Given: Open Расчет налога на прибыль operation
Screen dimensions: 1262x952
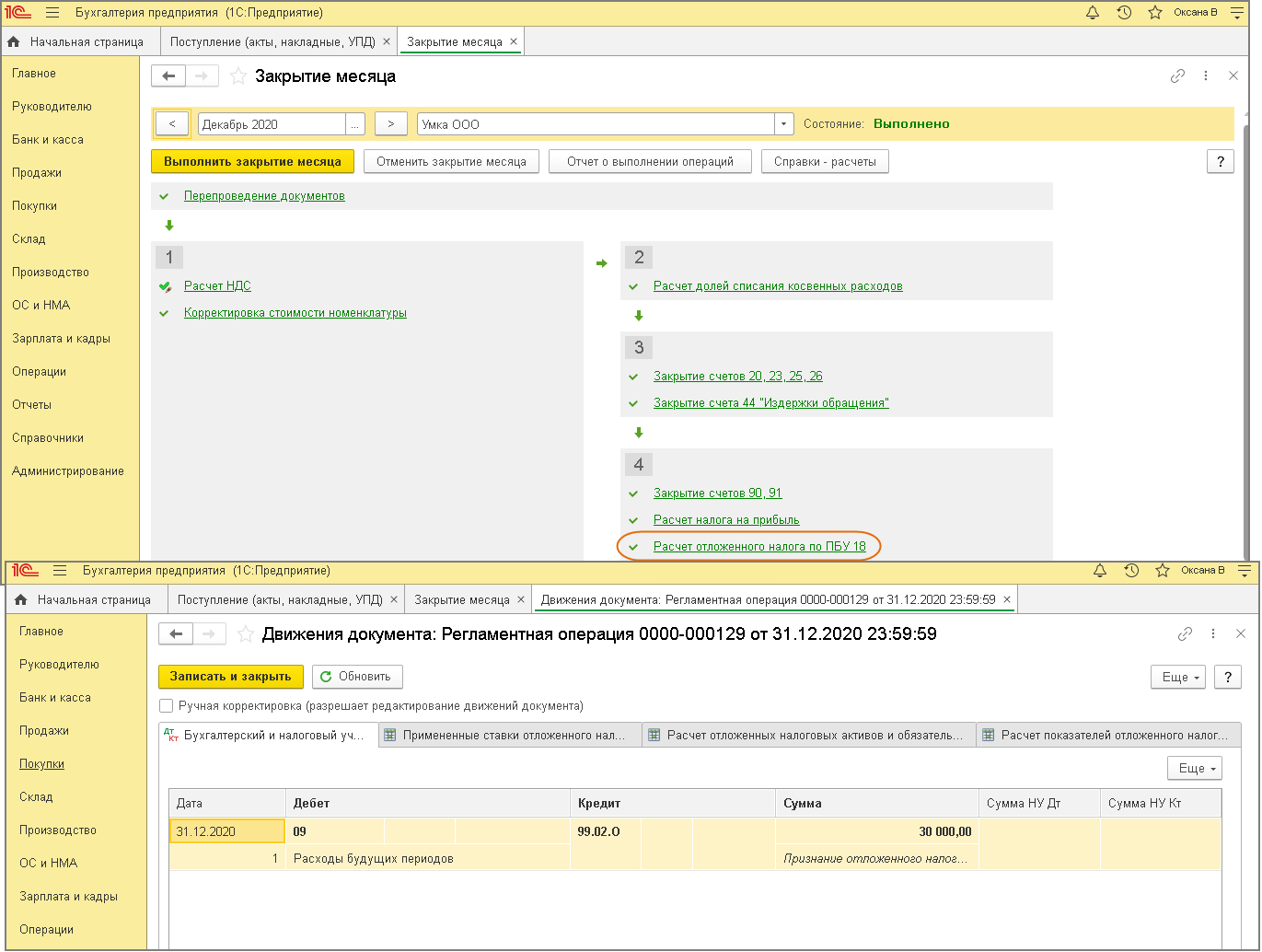Looking at the screenshot, I should (x=726, y=520).
